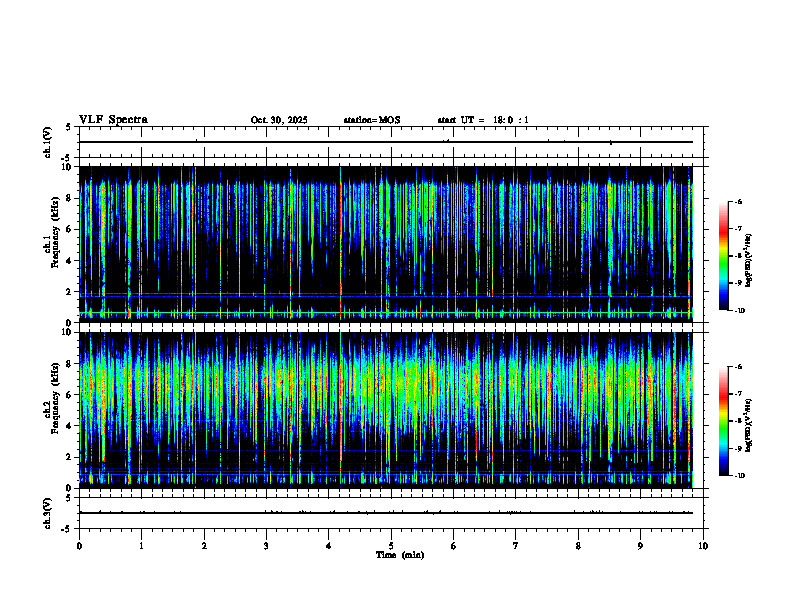
Task: Click the log(PSD) label beside ch.1 colorbar
Action: (748, 260)
